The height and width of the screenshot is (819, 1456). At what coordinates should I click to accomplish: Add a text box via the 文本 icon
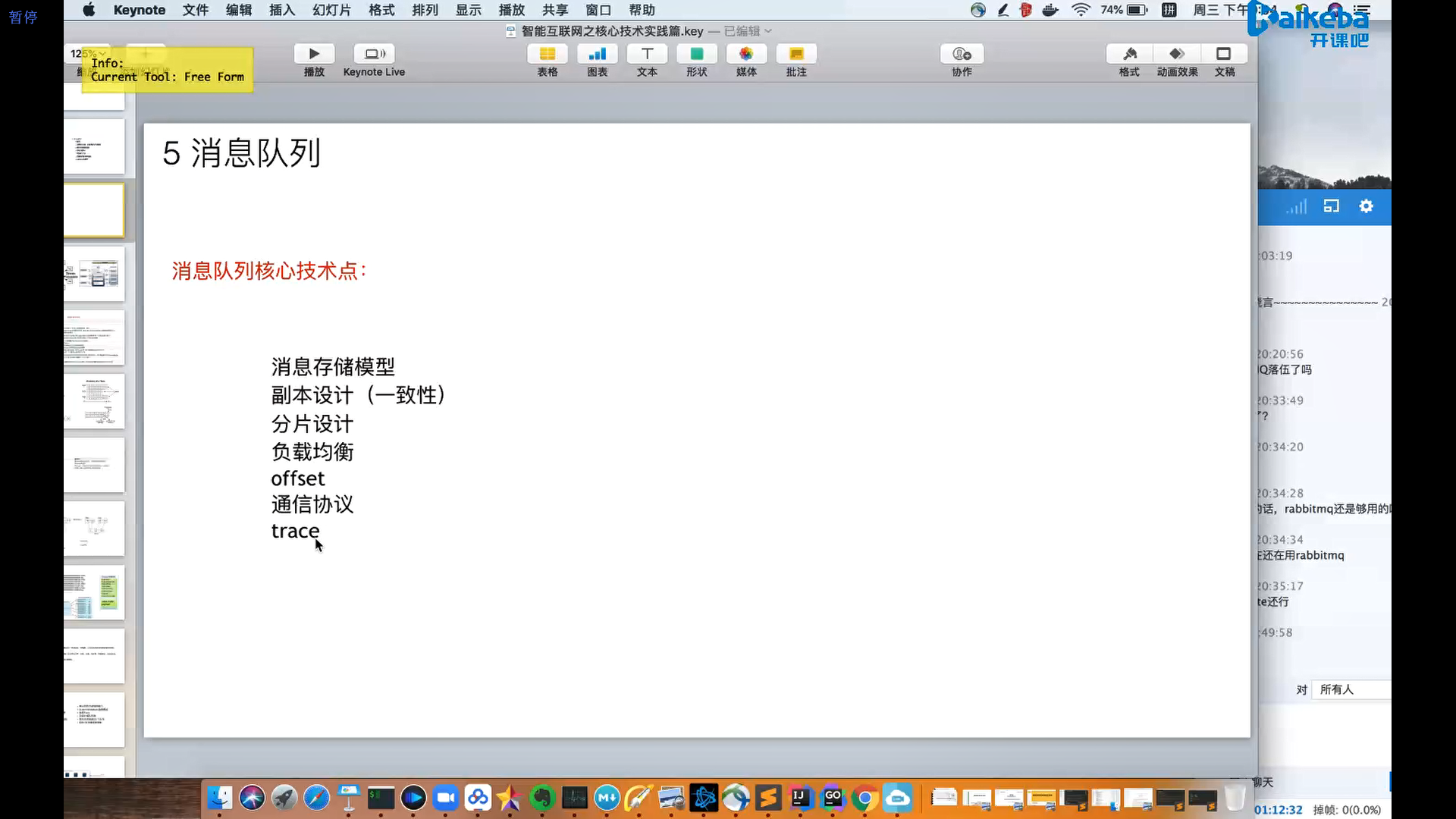647,54
